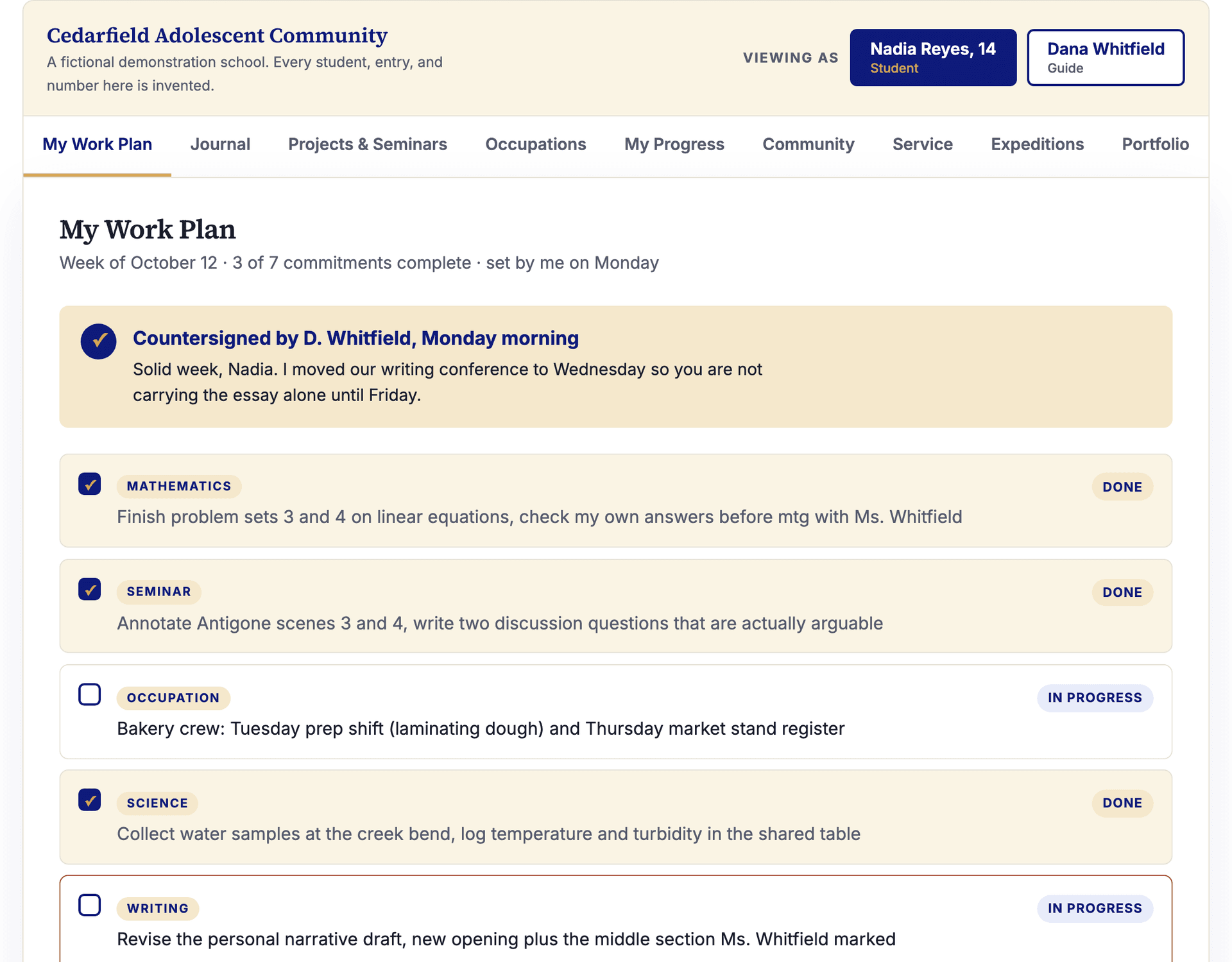Uncheck the Science water samples checkbox
The image size is (1232, 962).
tap(90, 800)
